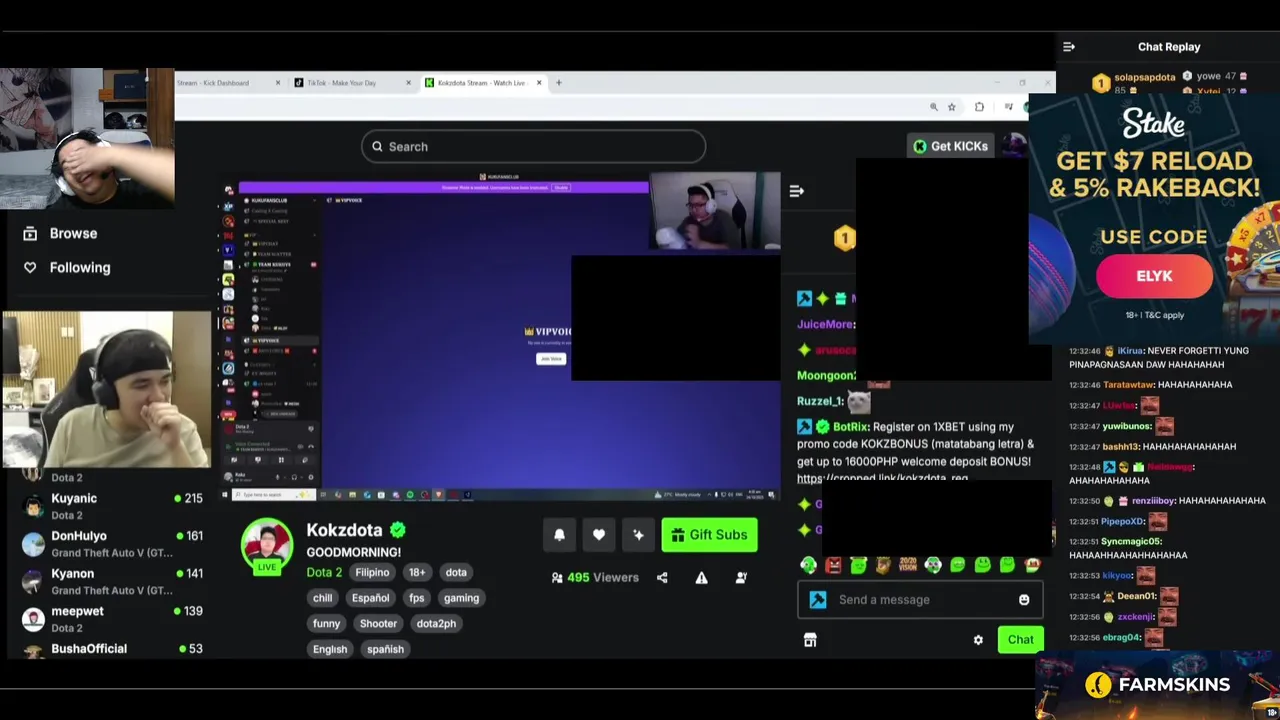This screenshot has height=720, width=1280.
Task: Open the emoji picker in message box
Action: (1024, 600)
